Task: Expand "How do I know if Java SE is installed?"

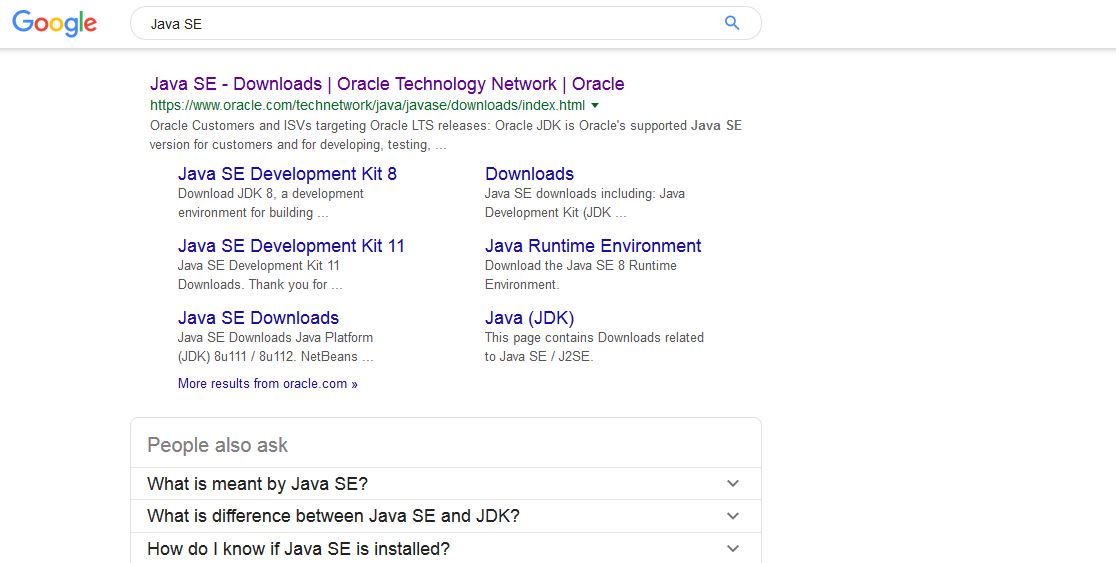Action: click(298, 548)
